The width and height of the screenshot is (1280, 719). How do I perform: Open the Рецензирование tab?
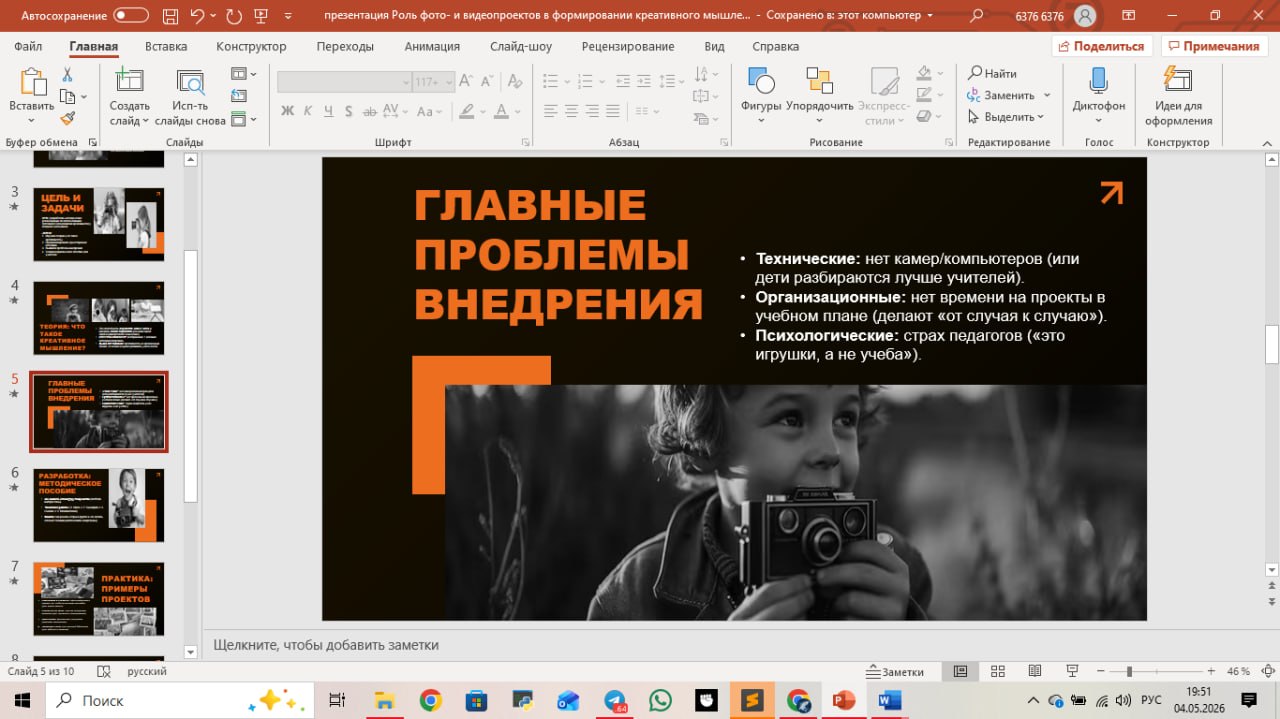click(628, 46)
